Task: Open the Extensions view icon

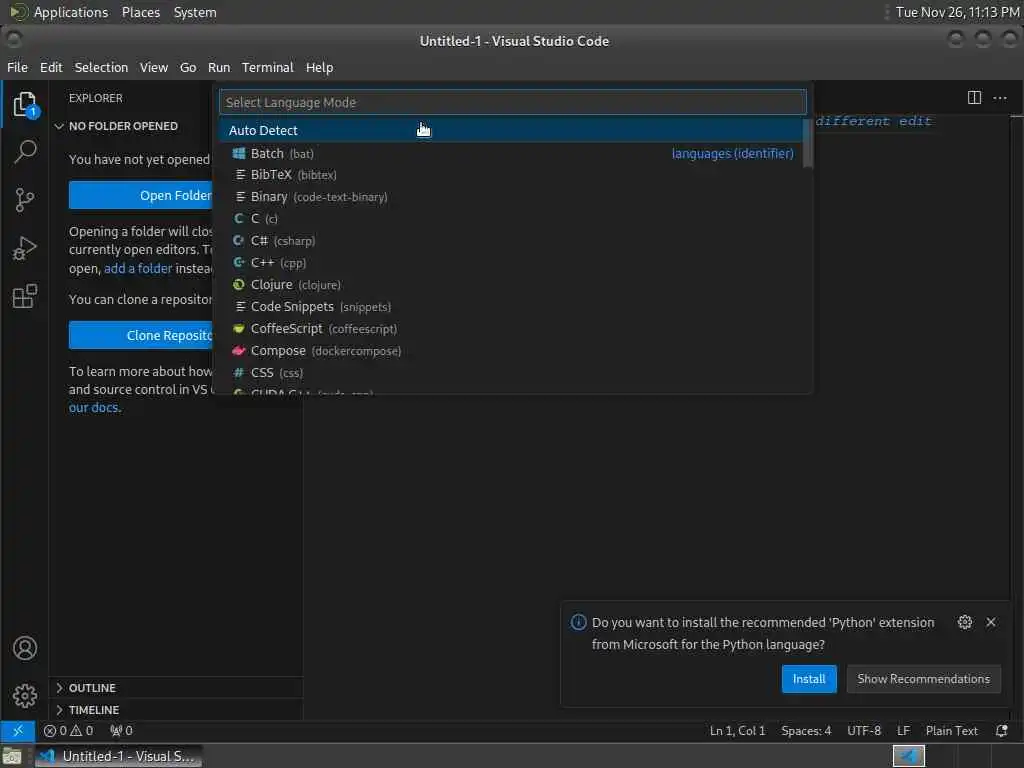Action: pos(25,296)
